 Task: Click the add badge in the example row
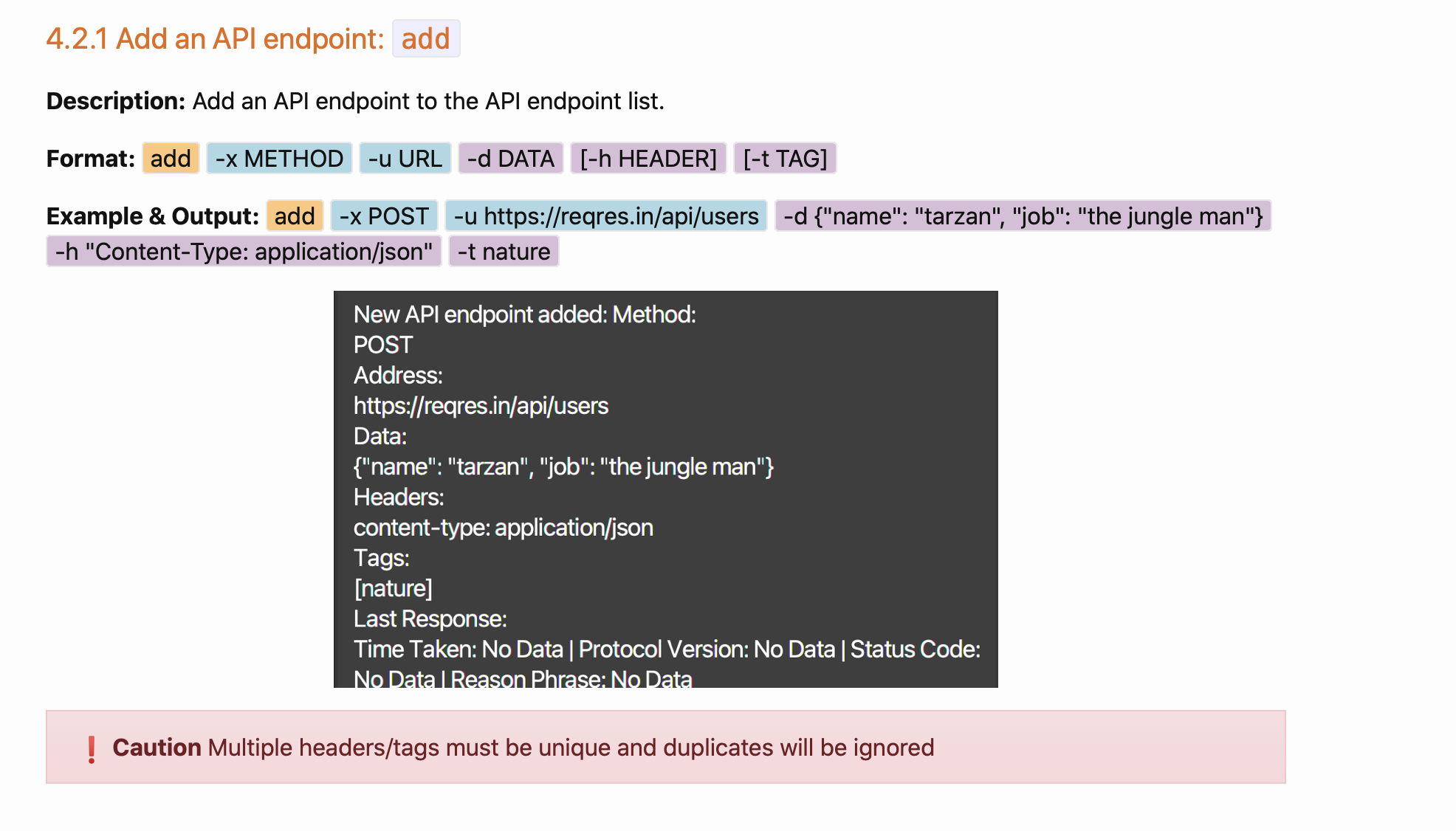click(294, 215)
